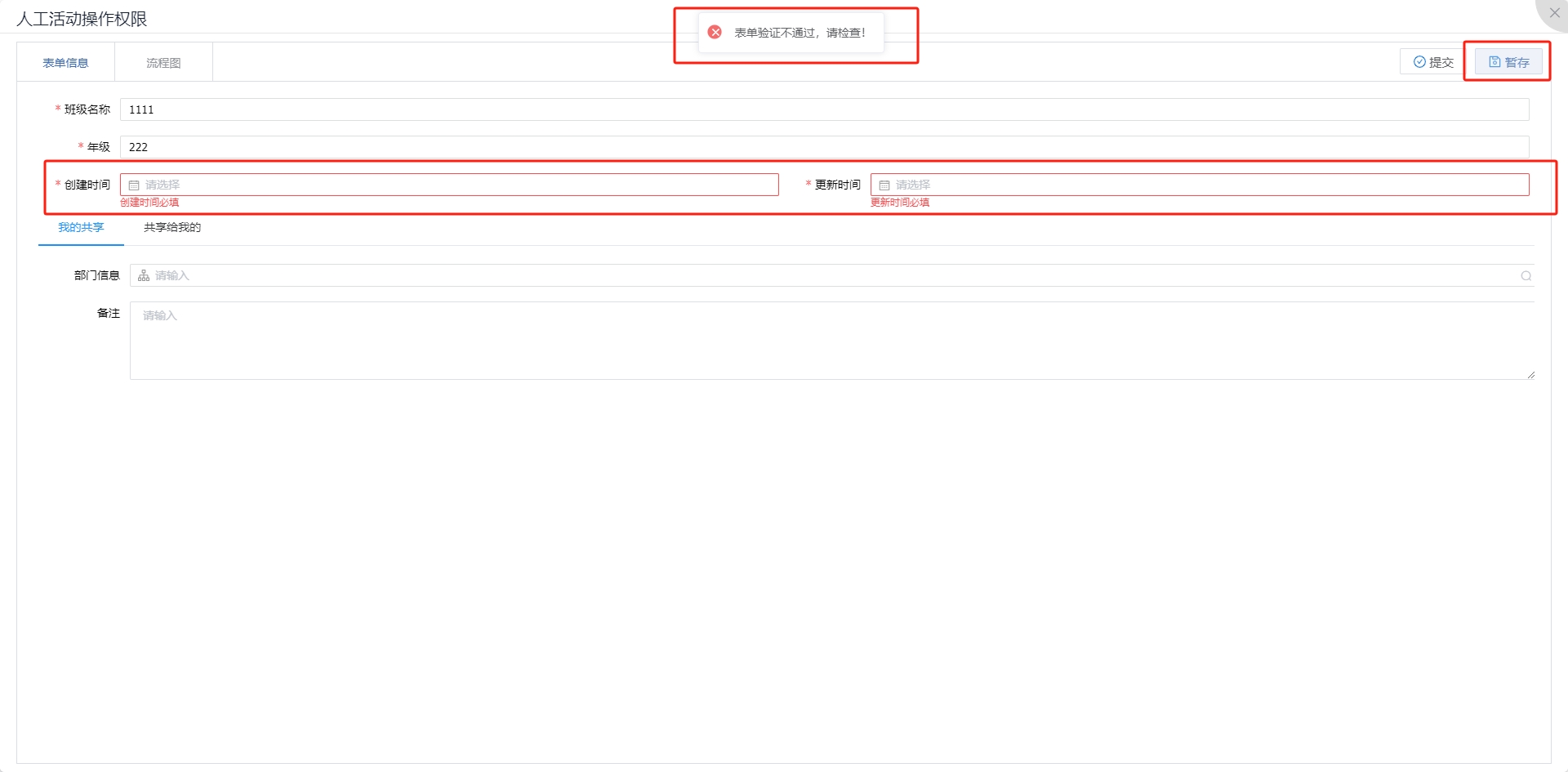
Task: Click the red error icon in toast
Action: click(x=715, y=33)
